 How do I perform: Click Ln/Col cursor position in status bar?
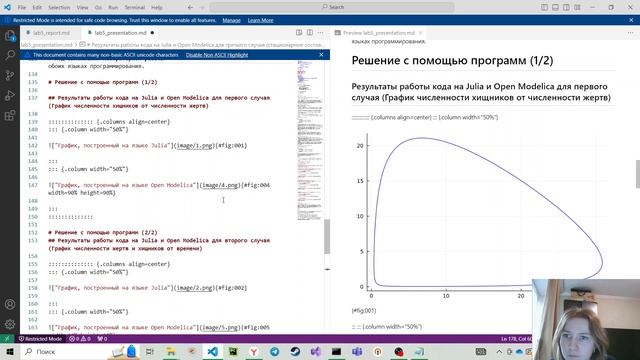point(516,339)
